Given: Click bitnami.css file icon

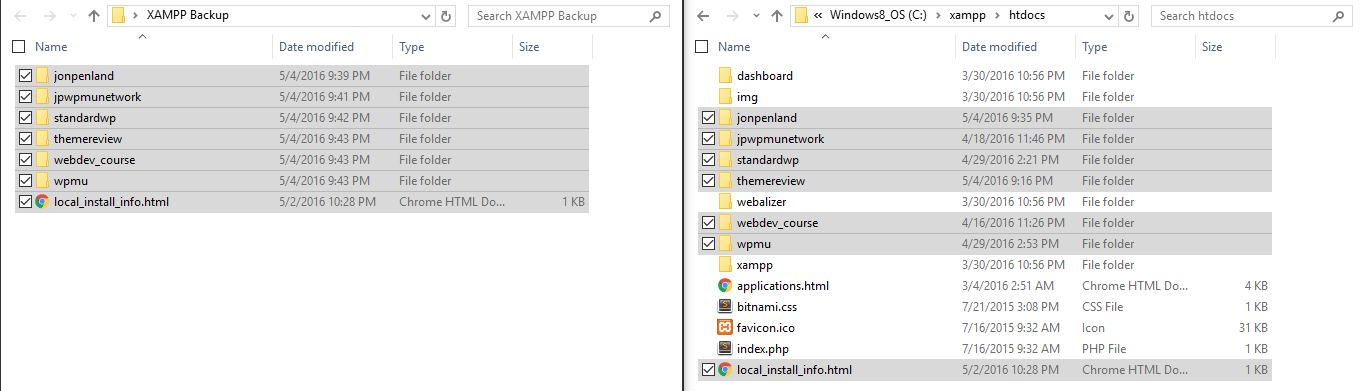Looking at the screenshot, I should pos(725,307).
